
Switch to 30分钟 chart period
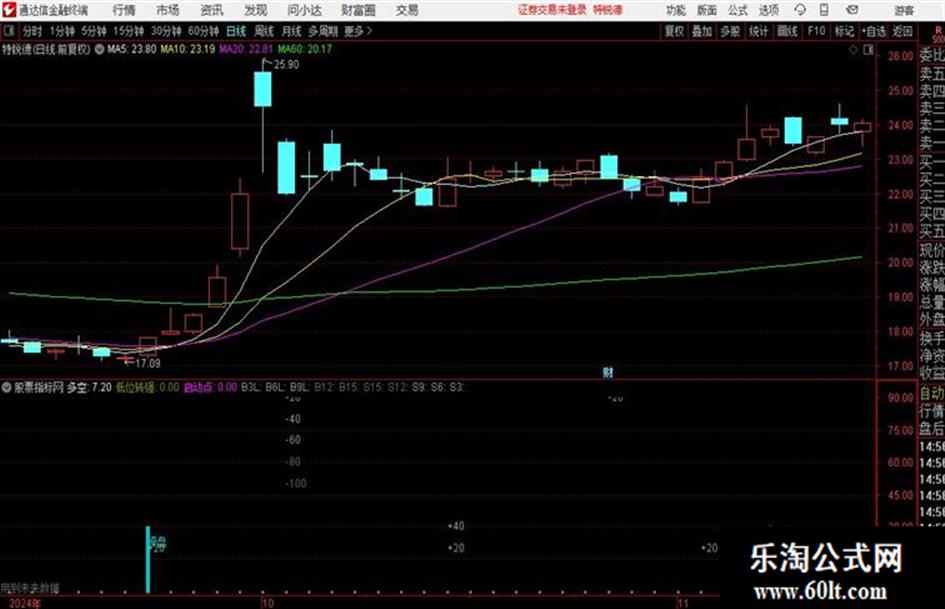pos(166,31)
